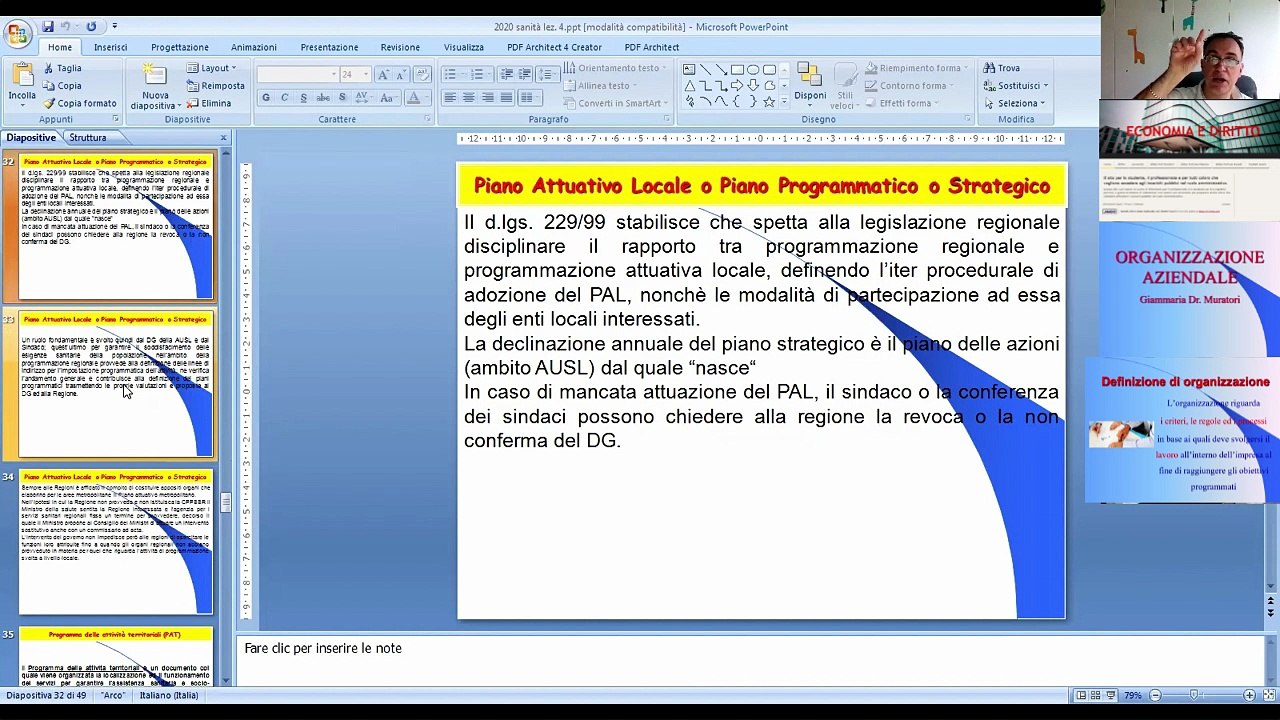Open Orientamento testo dropdown
Image resolution: width=1280 pixels, height=720 pixels.
(617, 68)
